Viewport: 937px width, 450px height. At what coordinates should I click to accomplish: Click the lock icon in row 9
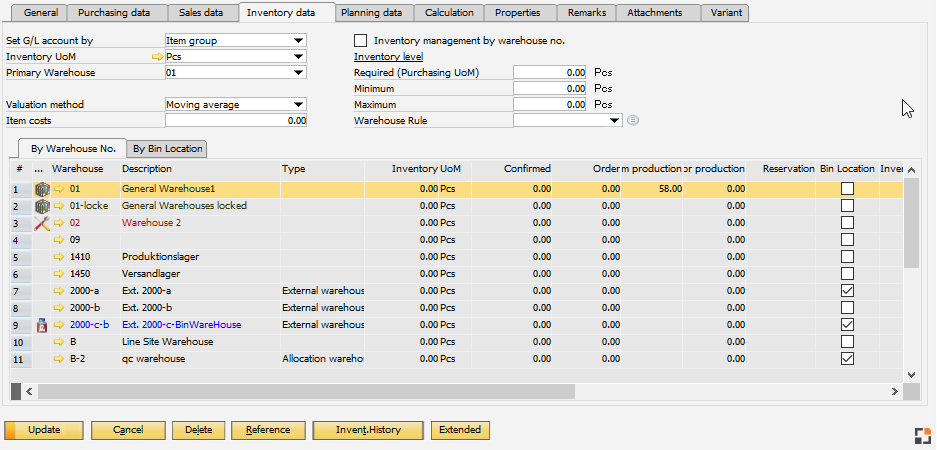[x=41, y=325]
